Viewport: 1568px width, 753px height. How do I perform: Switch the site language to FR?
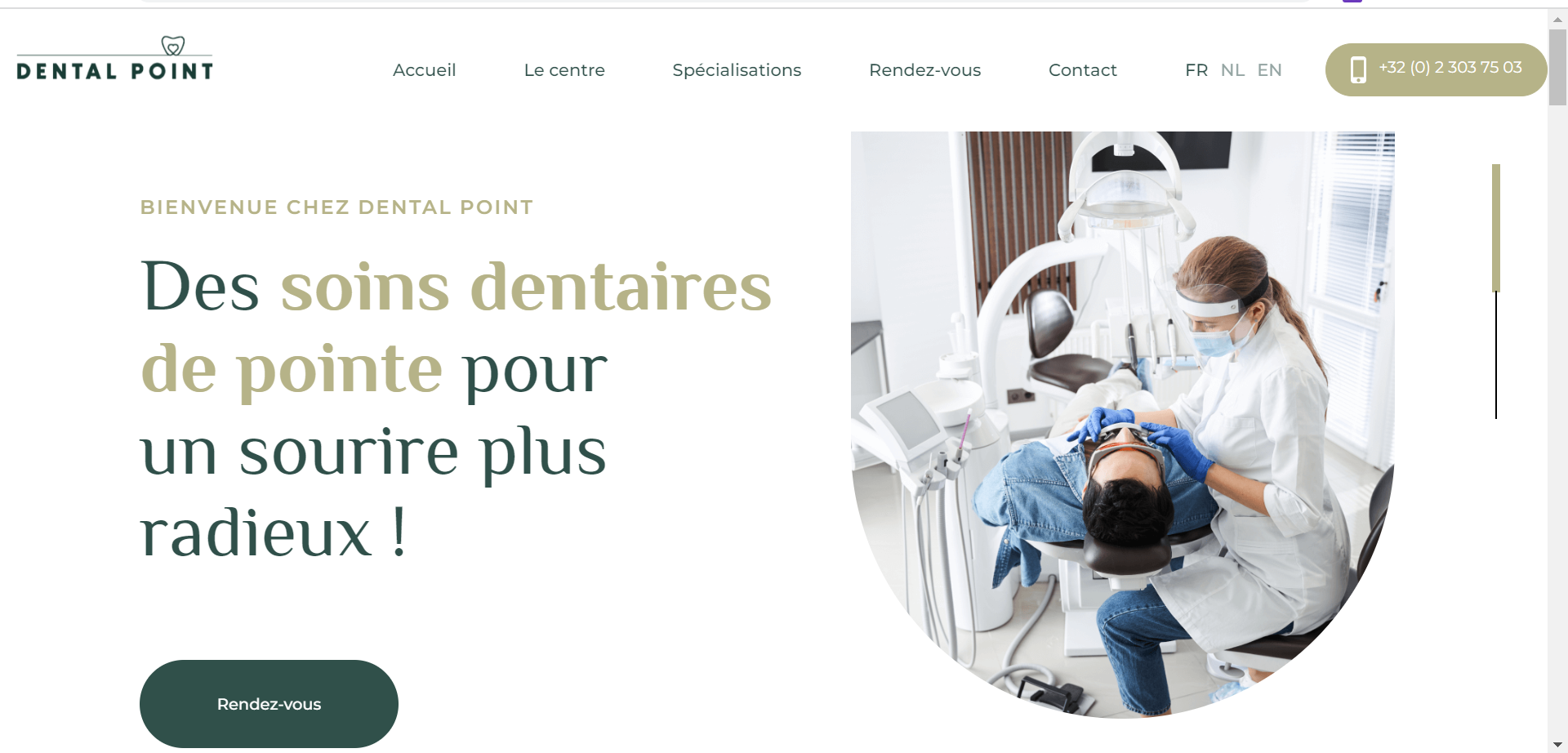coord(1196,70)
